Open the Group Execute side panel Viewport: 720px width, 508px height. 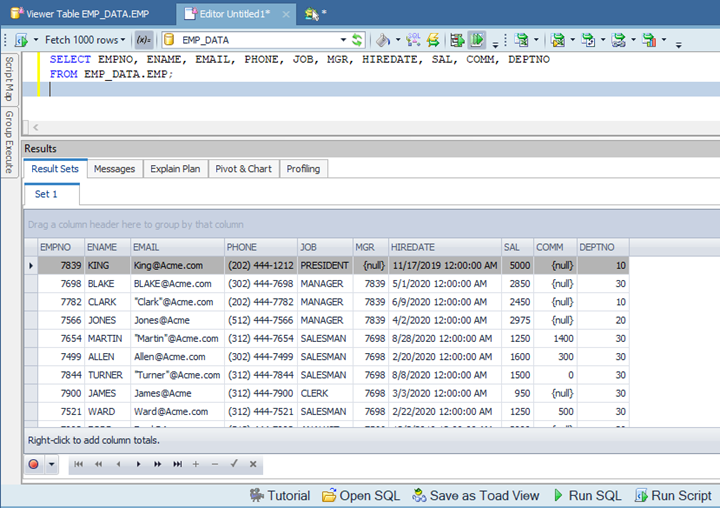(x=9, y=141)
